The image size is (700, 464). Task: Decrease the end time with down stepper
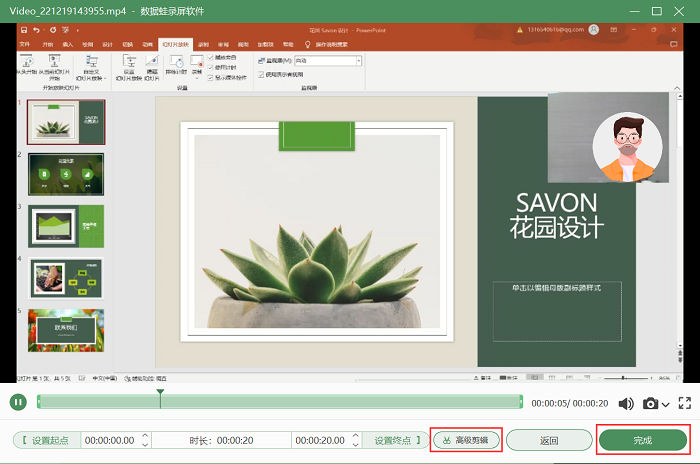click(357, 445)
